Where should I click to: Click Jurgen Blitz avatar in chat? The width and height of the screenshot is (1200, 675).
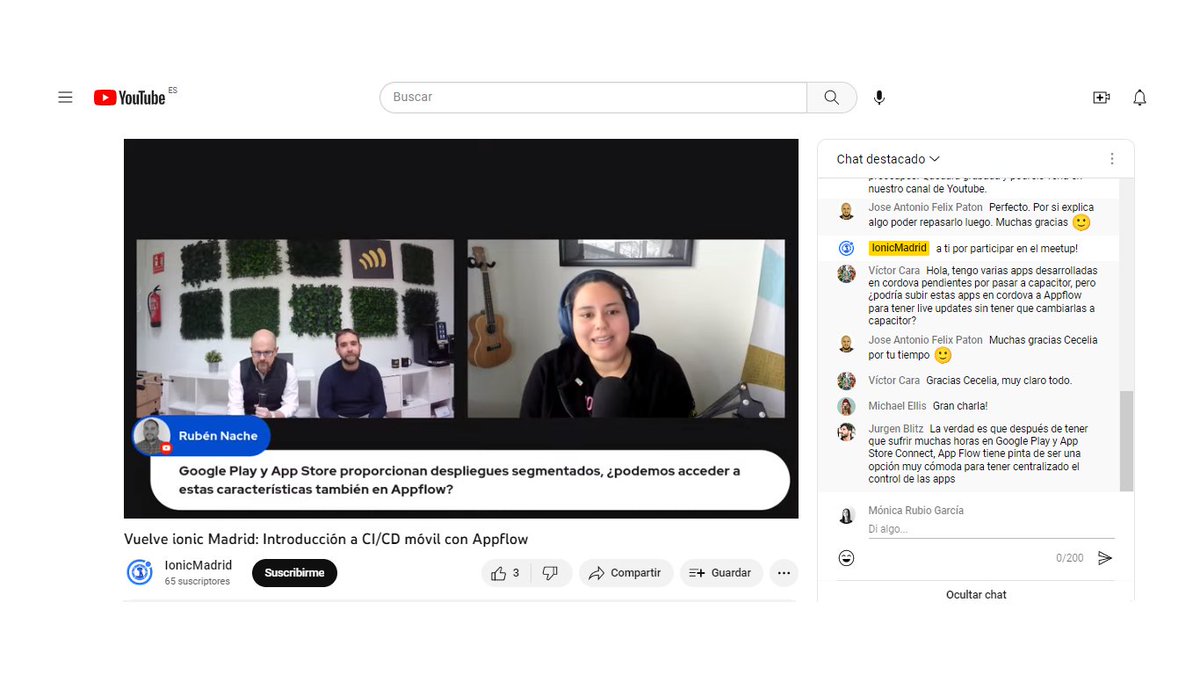847,432
